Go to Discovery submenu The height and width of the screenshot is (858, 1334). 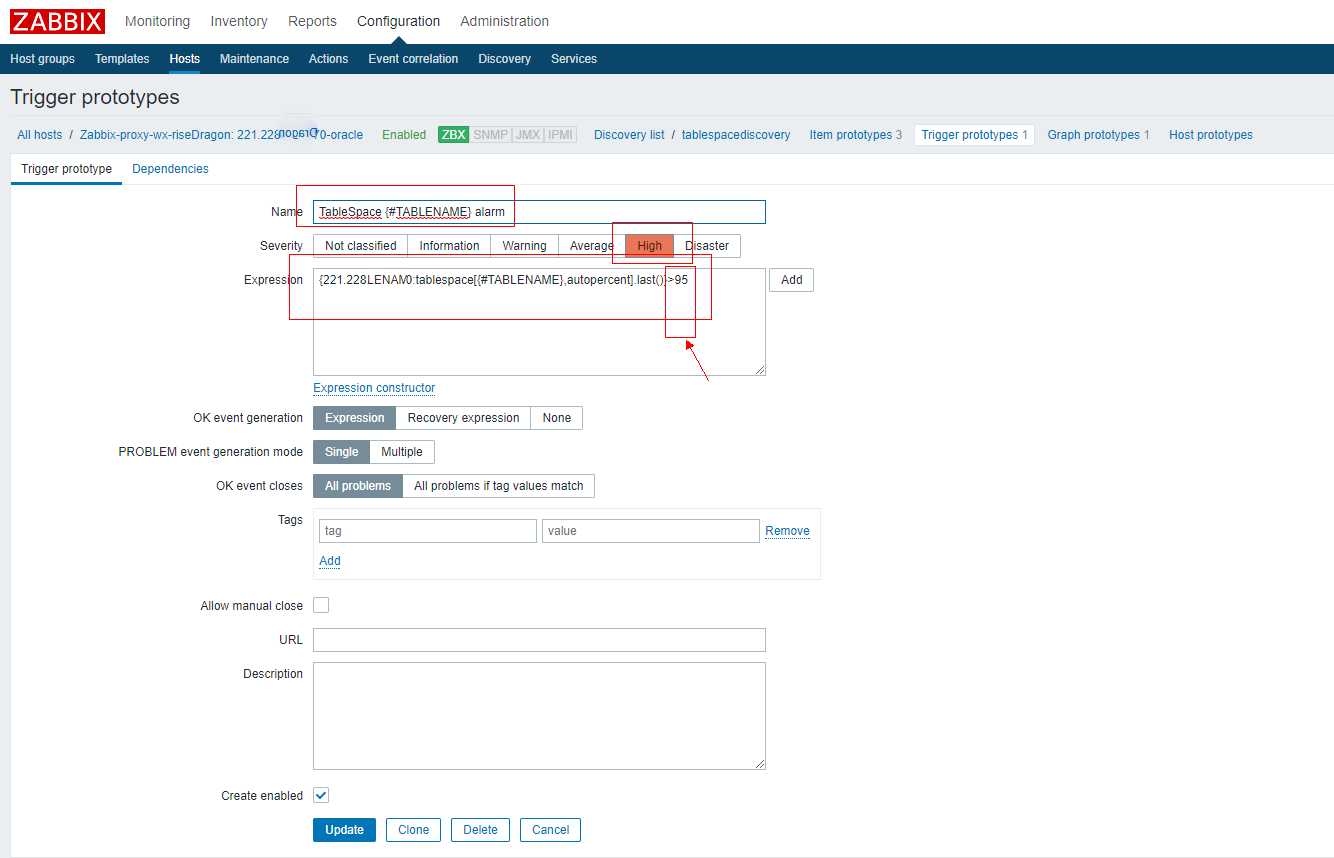click(x=504, y=59)
